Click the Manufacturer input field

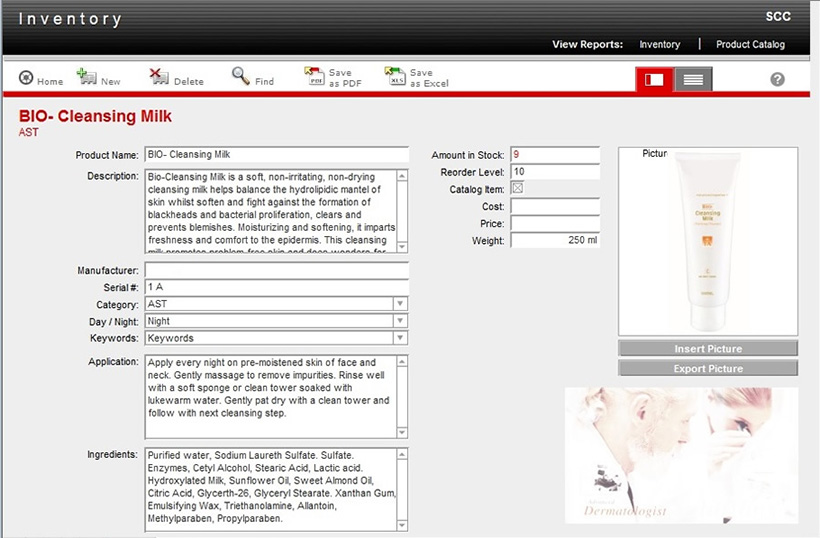(x=276, y=271)
